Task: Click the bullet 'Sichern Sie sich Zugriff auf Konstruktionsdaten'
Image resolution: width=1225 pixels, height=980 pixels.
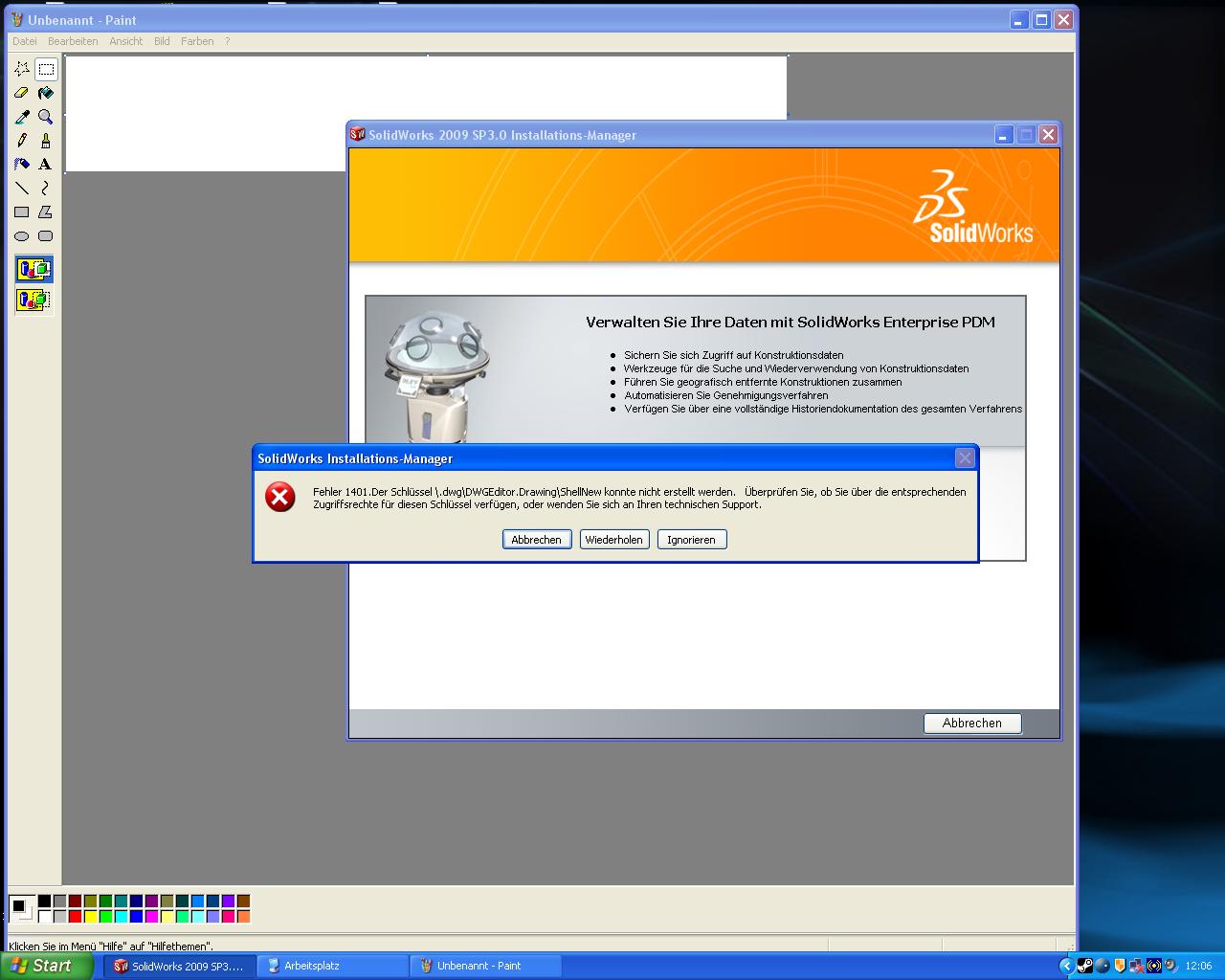Action: 734,355
